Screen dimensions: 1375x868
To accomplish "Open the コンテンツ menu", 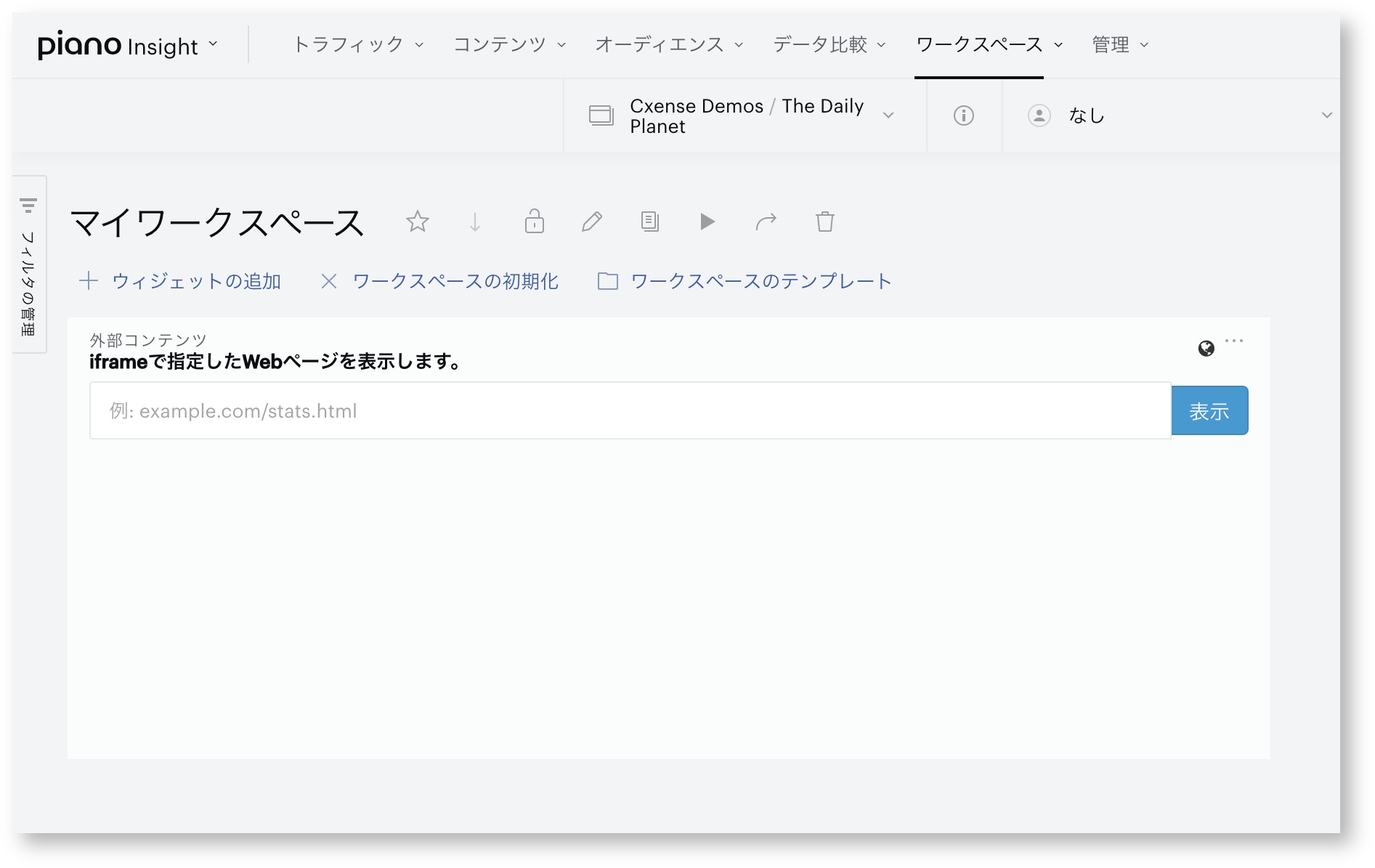I will [510, 45].
